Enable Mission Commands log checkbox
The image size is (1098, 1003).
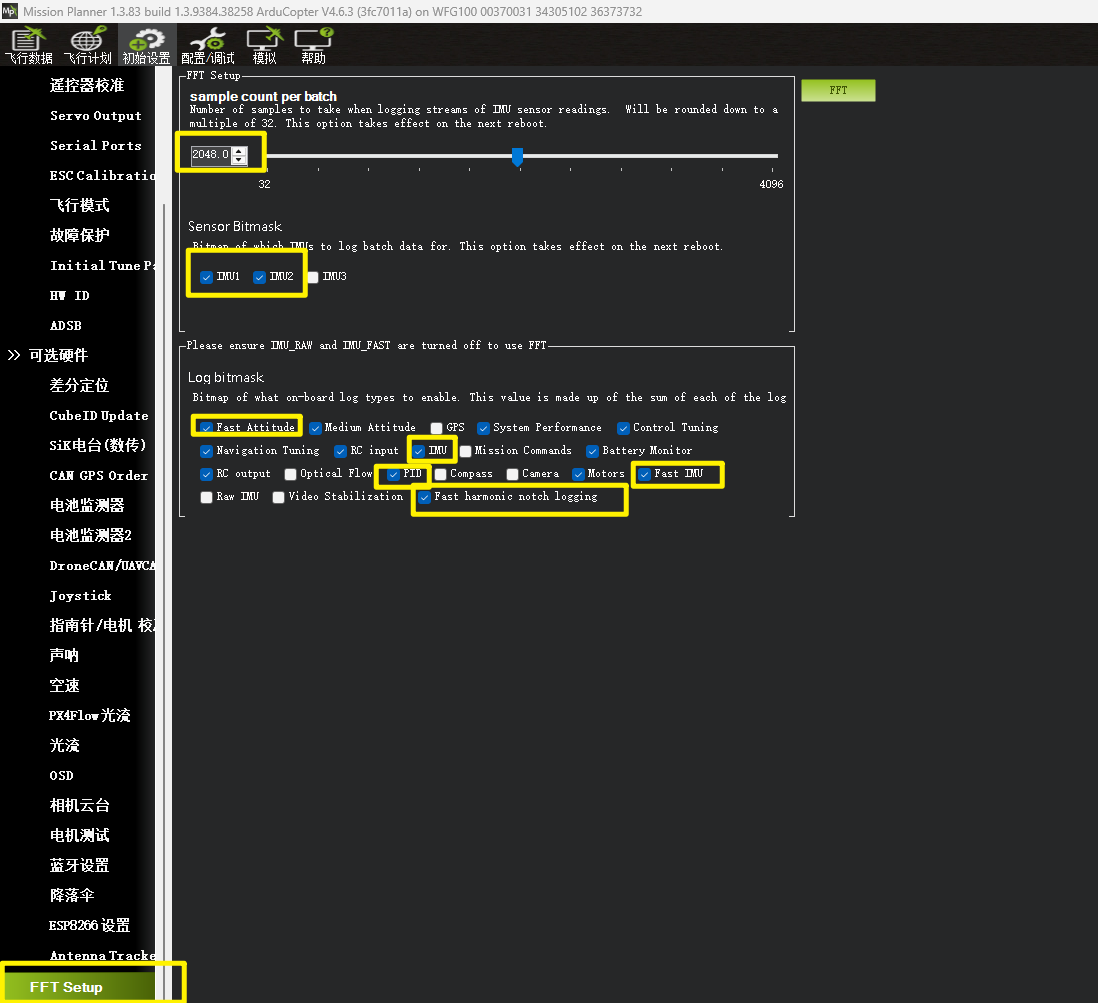[x=465, y=451]
